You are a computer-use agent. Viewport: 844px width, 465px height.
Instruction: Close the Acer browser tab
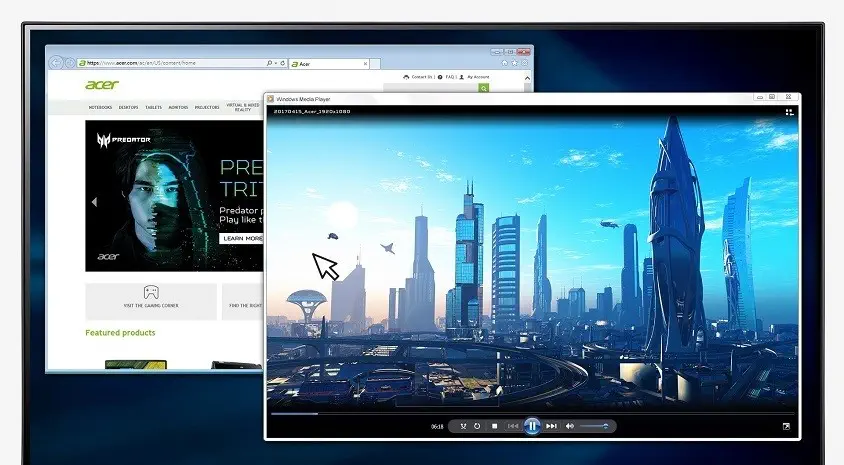click(365, 64)
